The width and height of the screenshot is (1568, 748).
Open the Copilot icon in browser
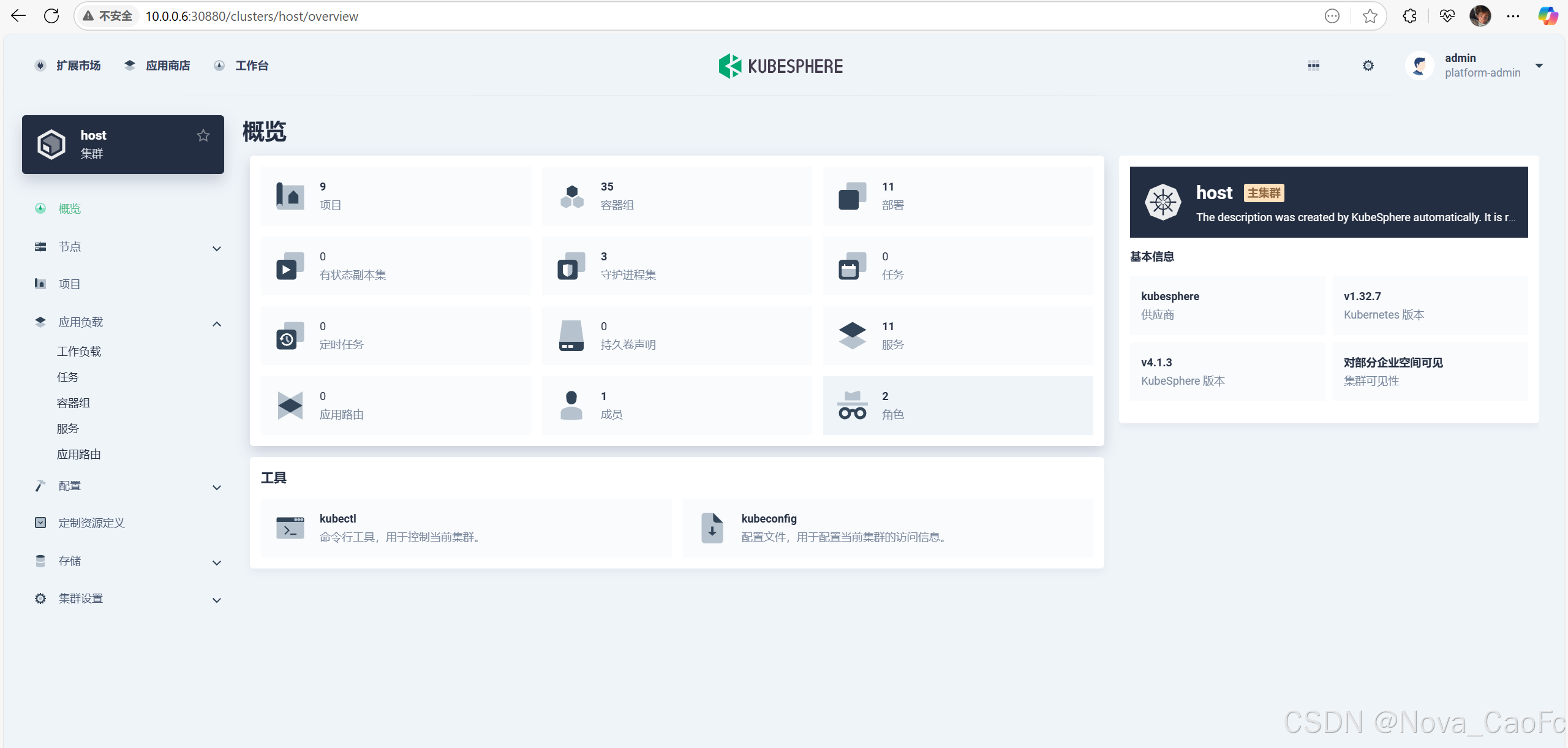click(1548, 16)
